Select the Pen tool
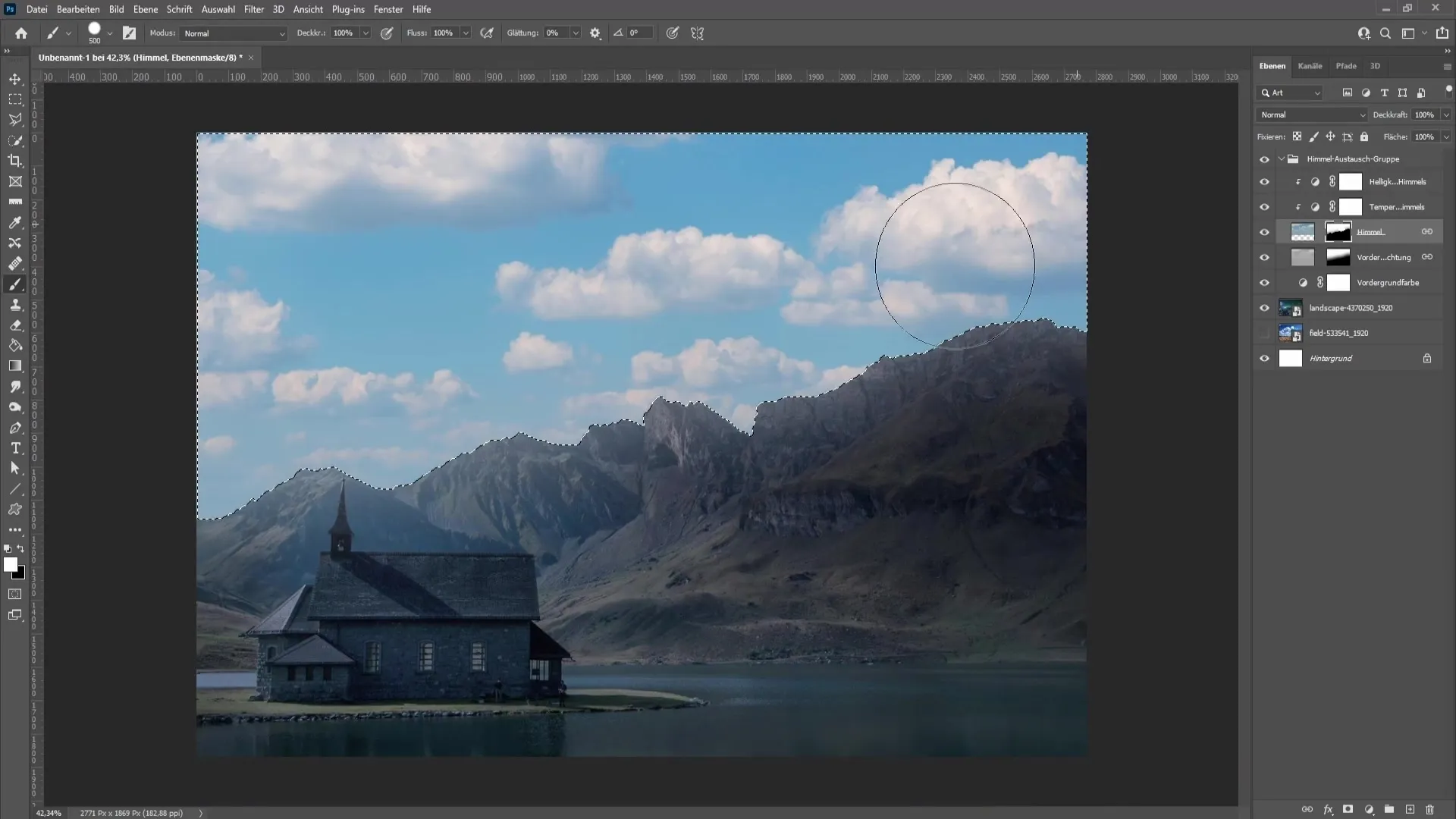 pyautogui.click(x=15, y=428)
